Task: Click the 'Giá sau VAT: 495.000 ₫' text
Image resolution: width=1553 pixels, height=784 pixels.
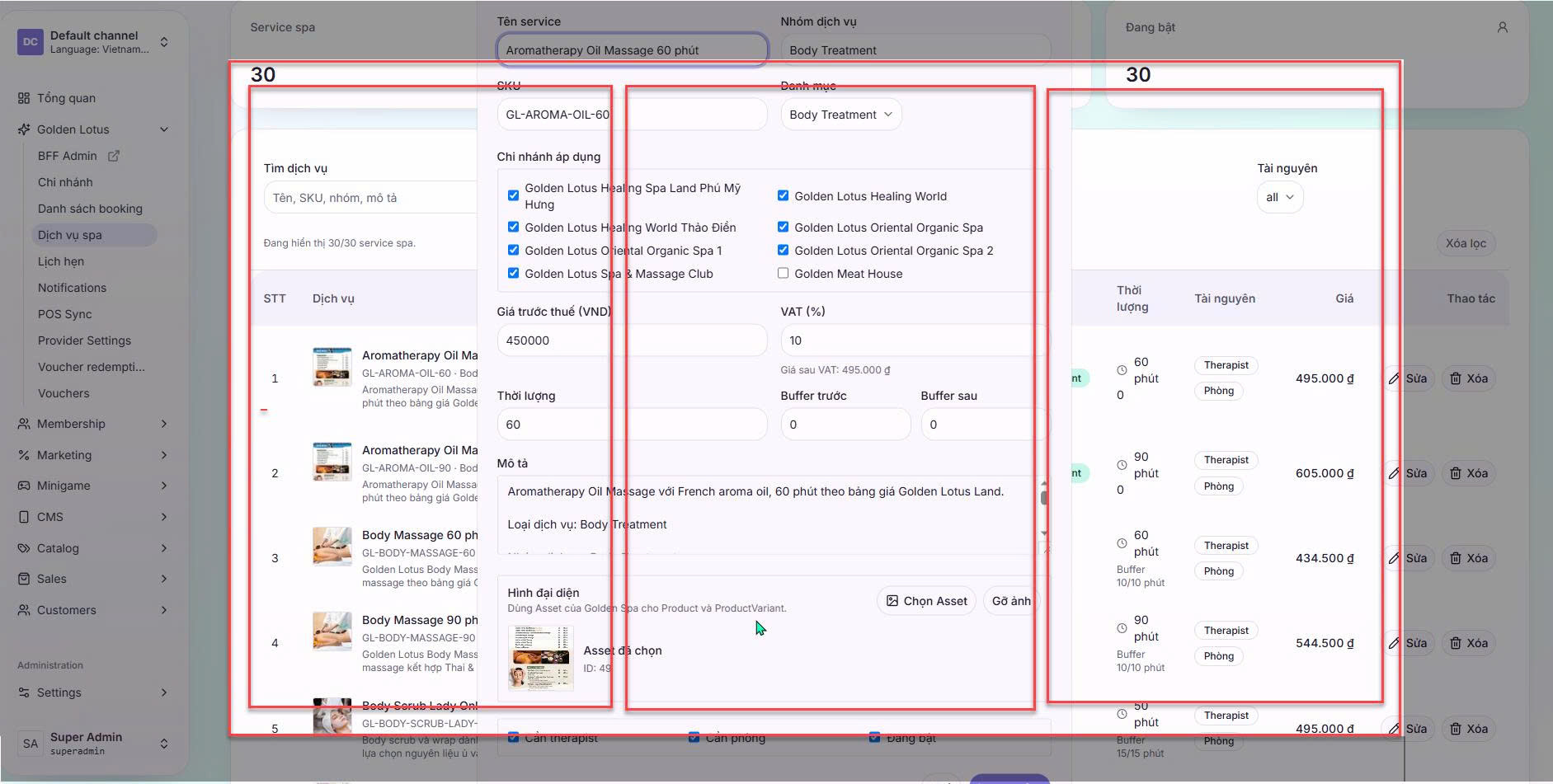Action: (835, 370)
